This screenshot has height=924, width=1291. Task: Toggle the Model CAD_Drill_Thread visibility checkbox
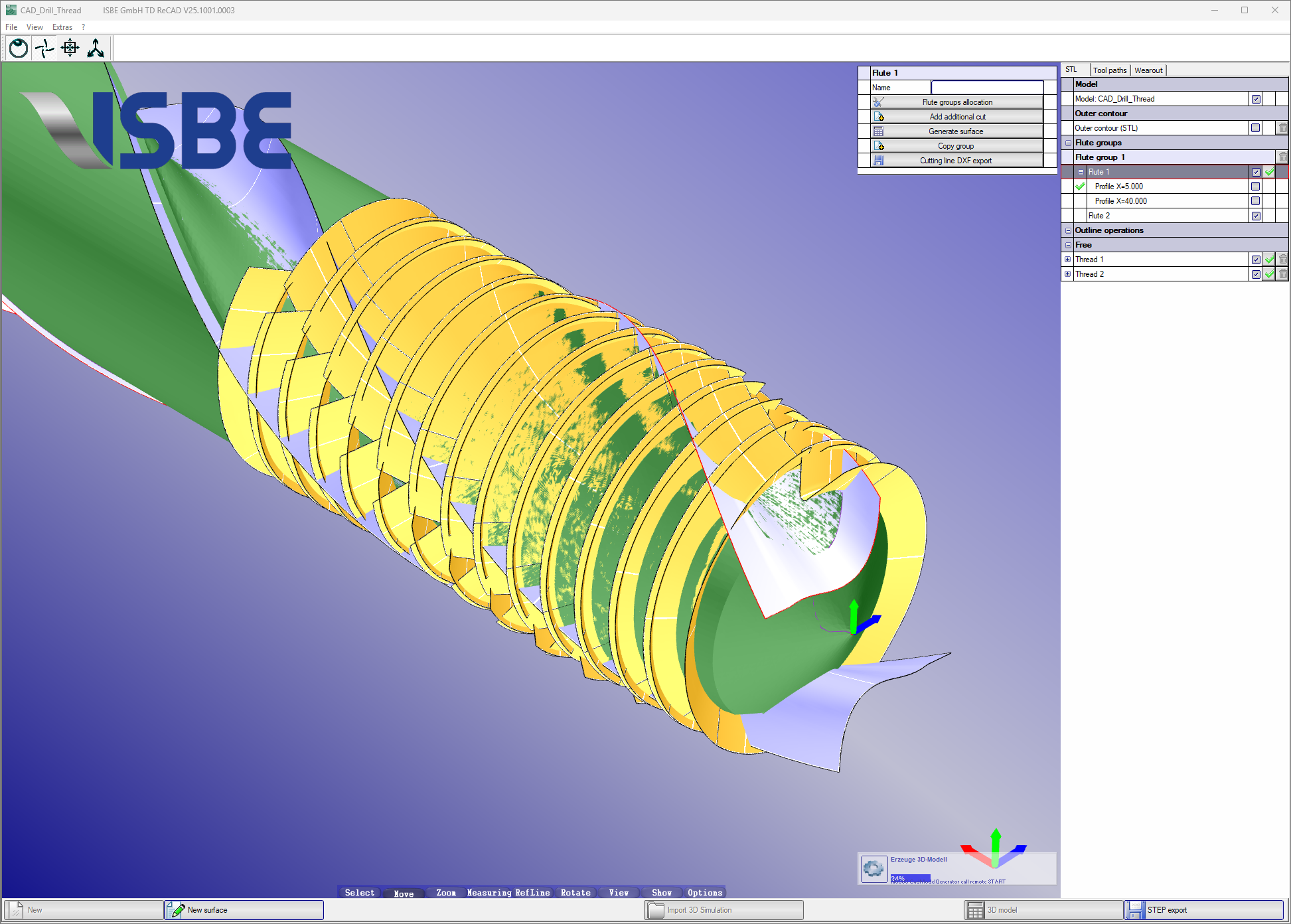coord(1256,99)
